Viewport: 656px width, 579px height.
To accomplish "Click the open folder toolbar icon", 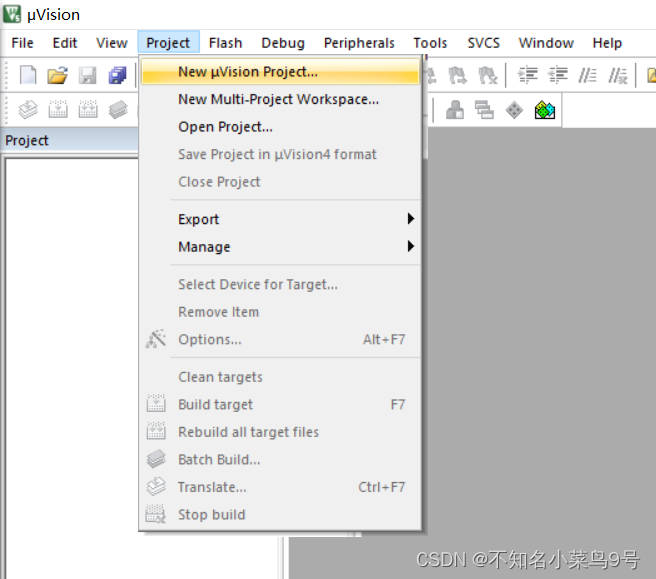I will pyautogui.click(x=57, y=75).
